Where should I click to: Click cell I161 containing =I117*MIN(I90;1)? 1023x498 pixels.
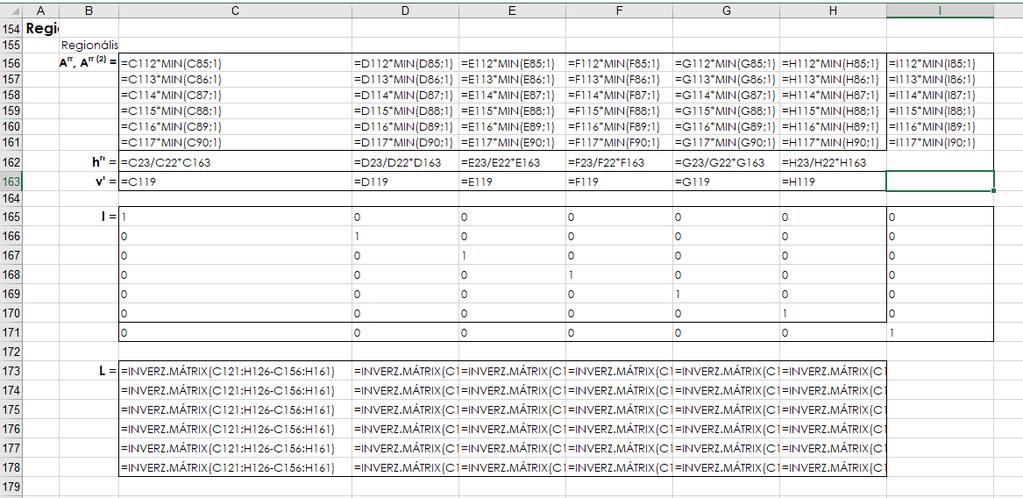coord(939,142)
